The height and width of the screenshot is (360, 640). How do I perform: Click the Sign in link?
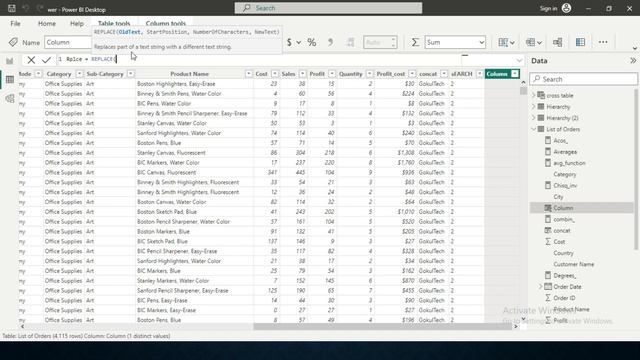(x=548, y=9)
